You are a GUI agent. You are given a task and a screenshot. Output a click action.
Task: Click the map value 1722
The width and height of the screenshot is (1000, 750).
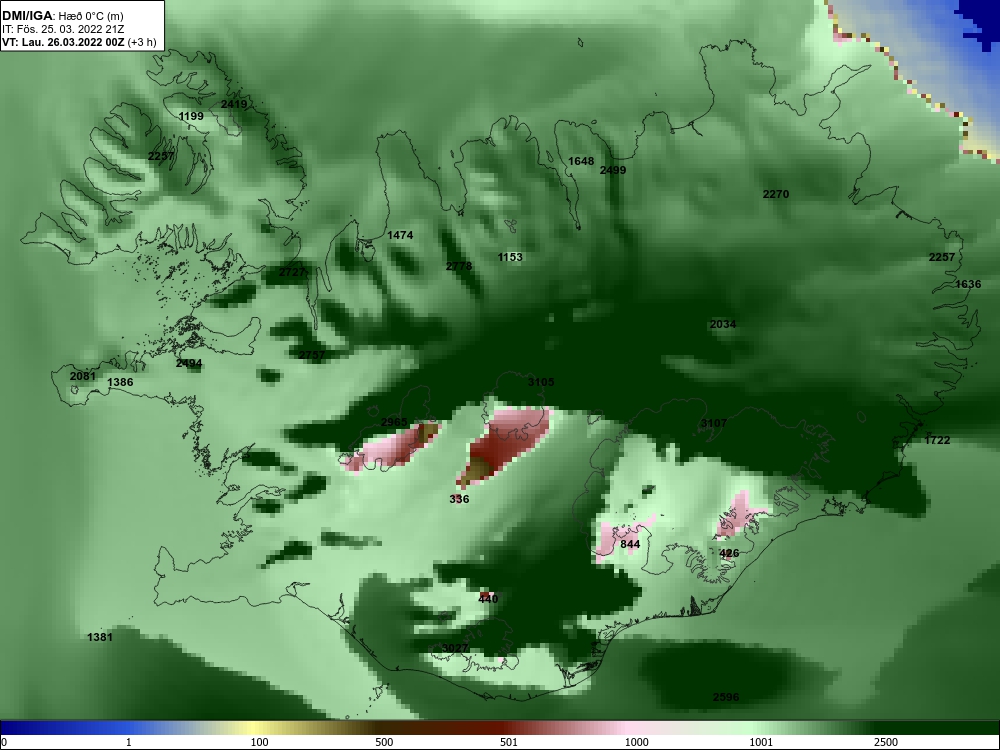tap(938, 440)
